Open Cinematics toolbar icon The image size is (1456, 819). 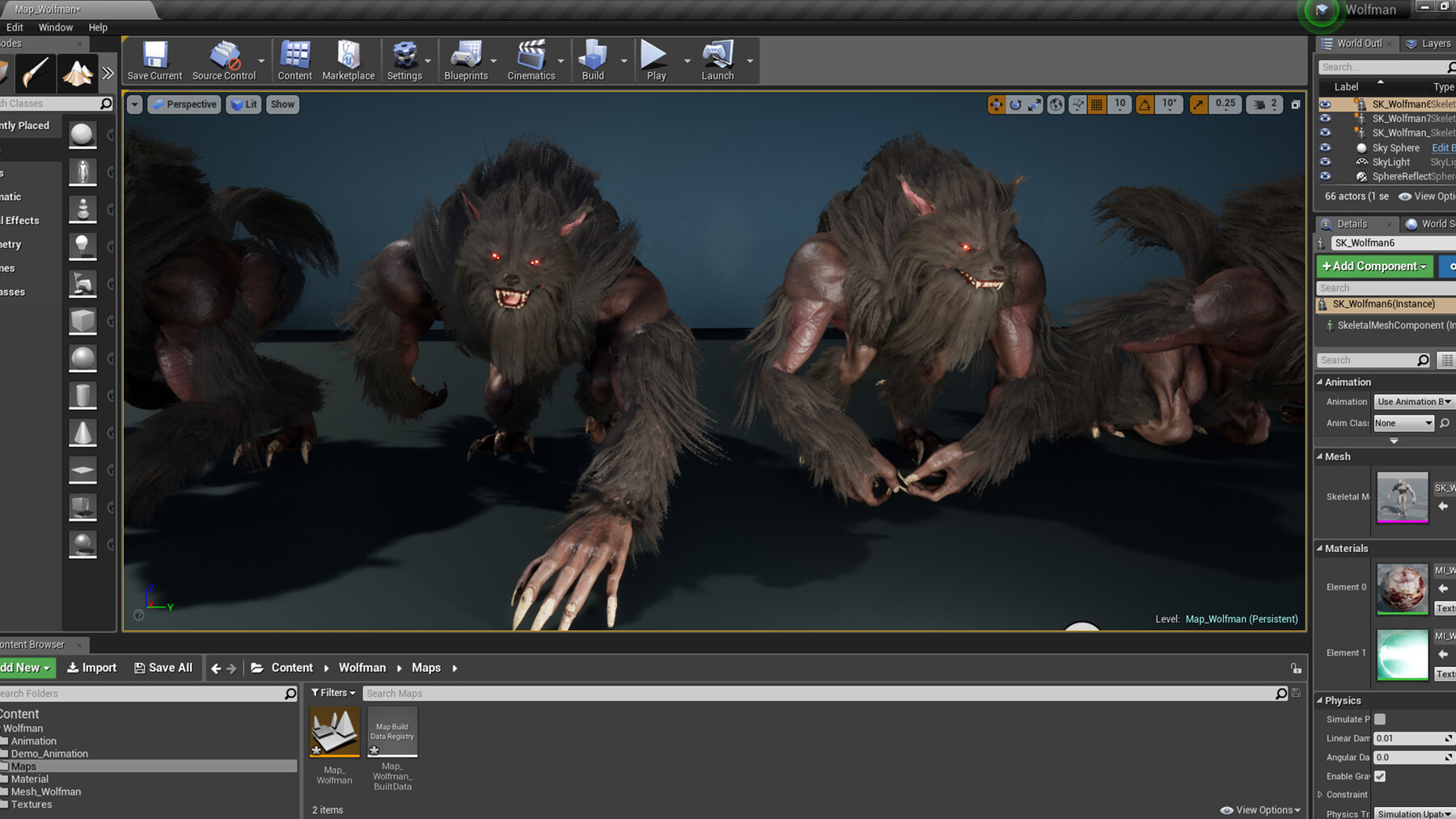pyautogui.click(x=531, y=61)
